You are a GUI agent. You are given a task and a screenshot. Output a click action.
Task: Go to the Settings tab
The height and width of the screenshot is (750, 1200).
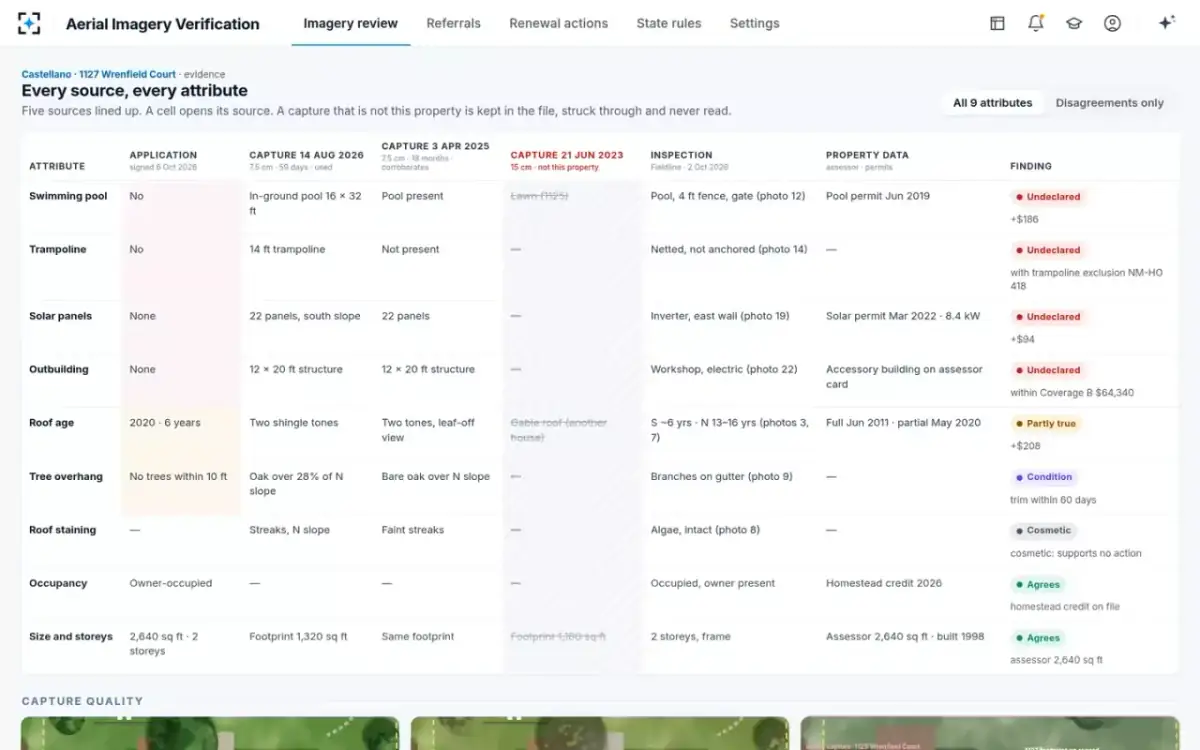pos(754,23)
